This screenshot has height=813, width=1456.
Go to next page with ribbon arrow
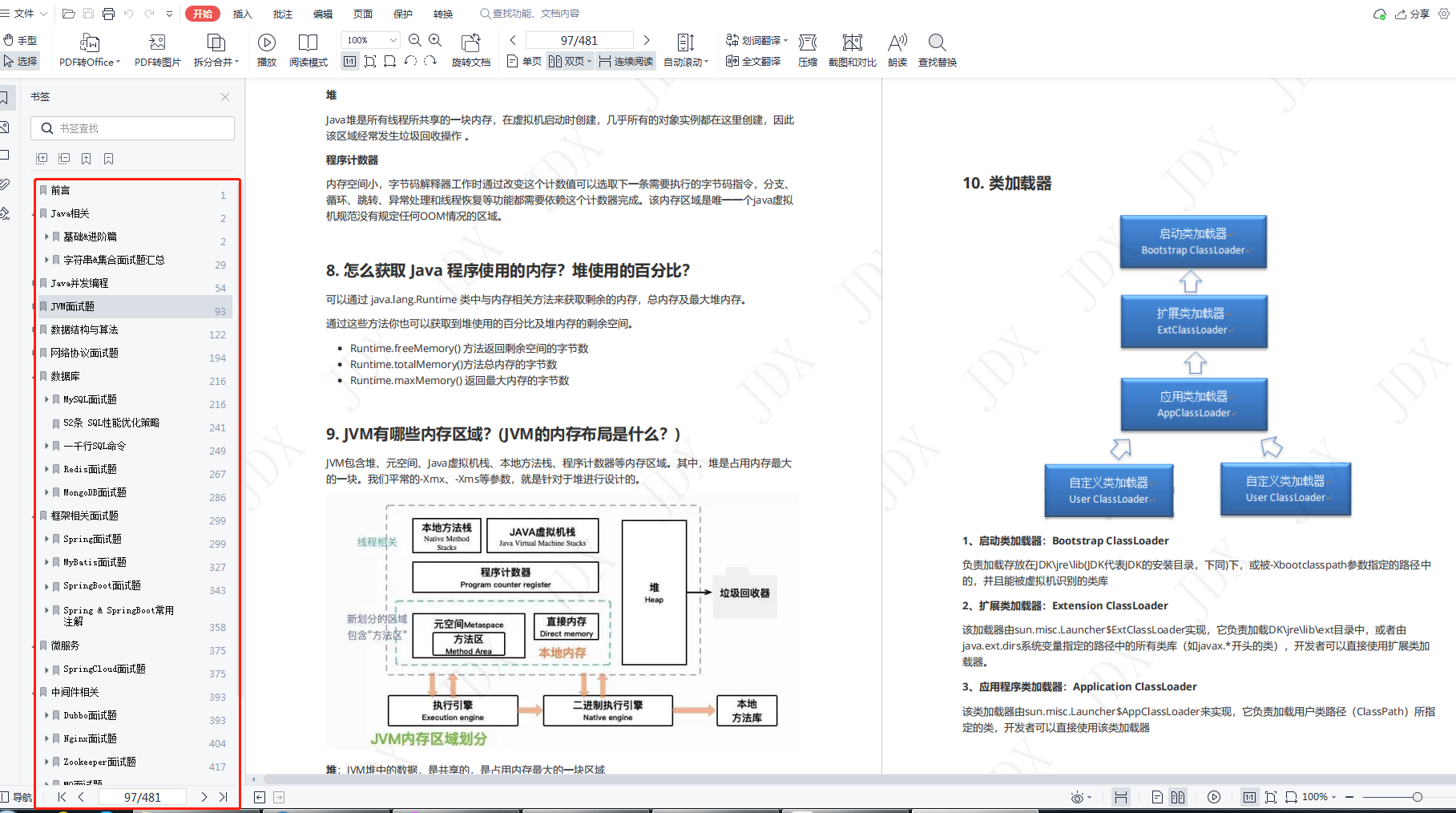[647, 40]
